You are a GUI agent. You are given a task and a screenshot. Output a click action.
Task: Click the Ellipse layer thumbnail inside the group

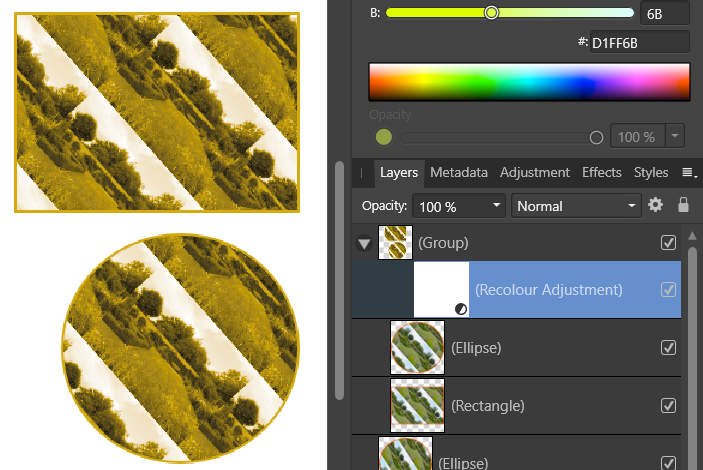tap(417, 348)
